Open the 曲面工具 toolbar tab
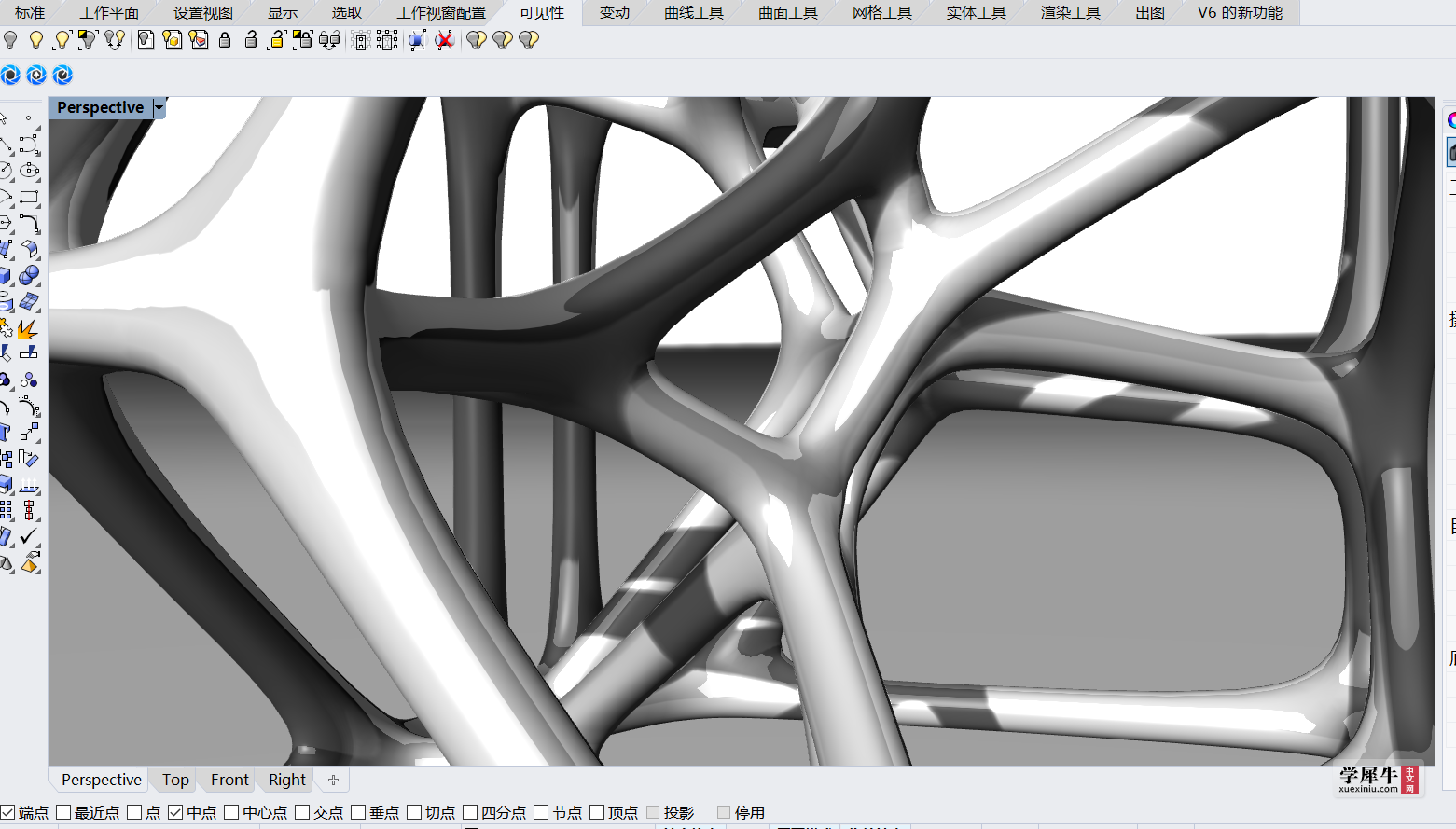Image resolution: width=1456 pixels, height=829 pixels. point(788,12)
